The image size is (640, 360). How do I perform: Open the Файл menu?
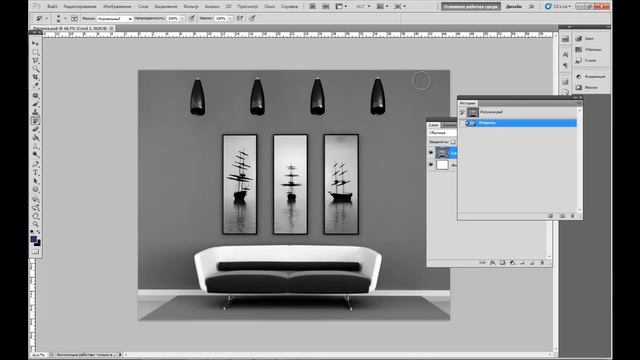click(x=52, y=7)
